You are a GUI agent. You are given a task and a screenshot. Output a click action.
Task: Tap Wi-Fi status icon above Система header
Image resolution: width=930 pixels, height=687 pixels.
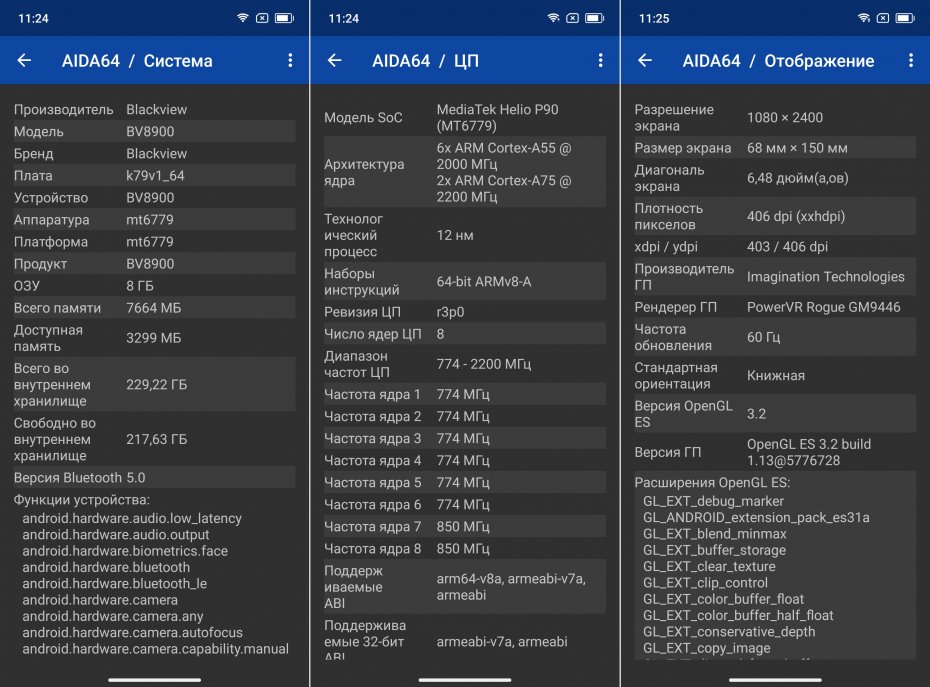(x=243, y=18)
